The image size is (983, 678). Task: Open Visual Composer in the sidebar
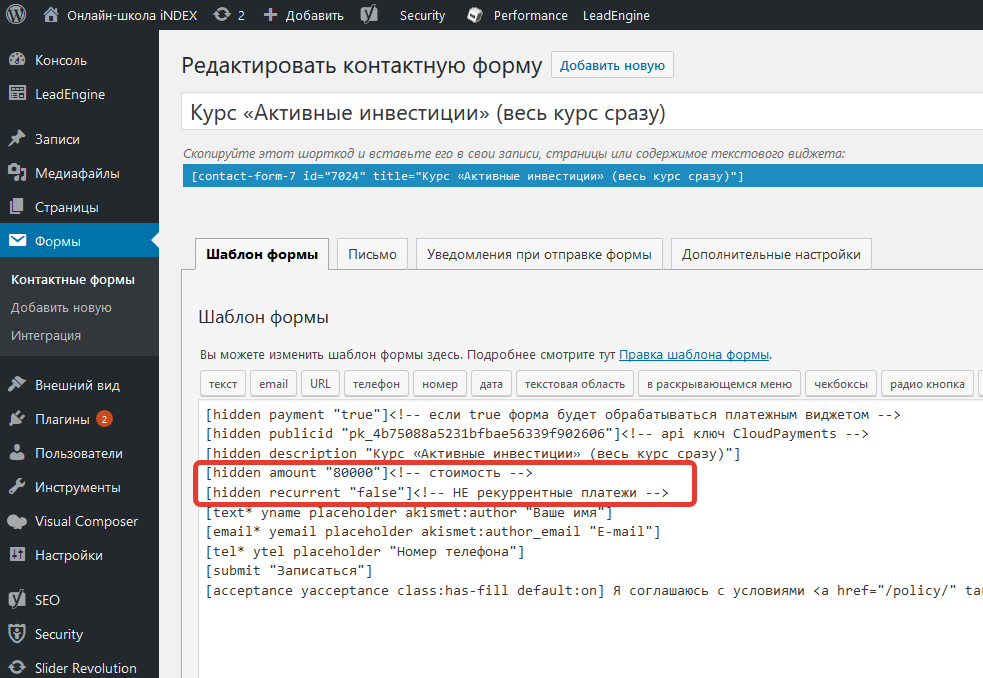[x=86, y=521]
